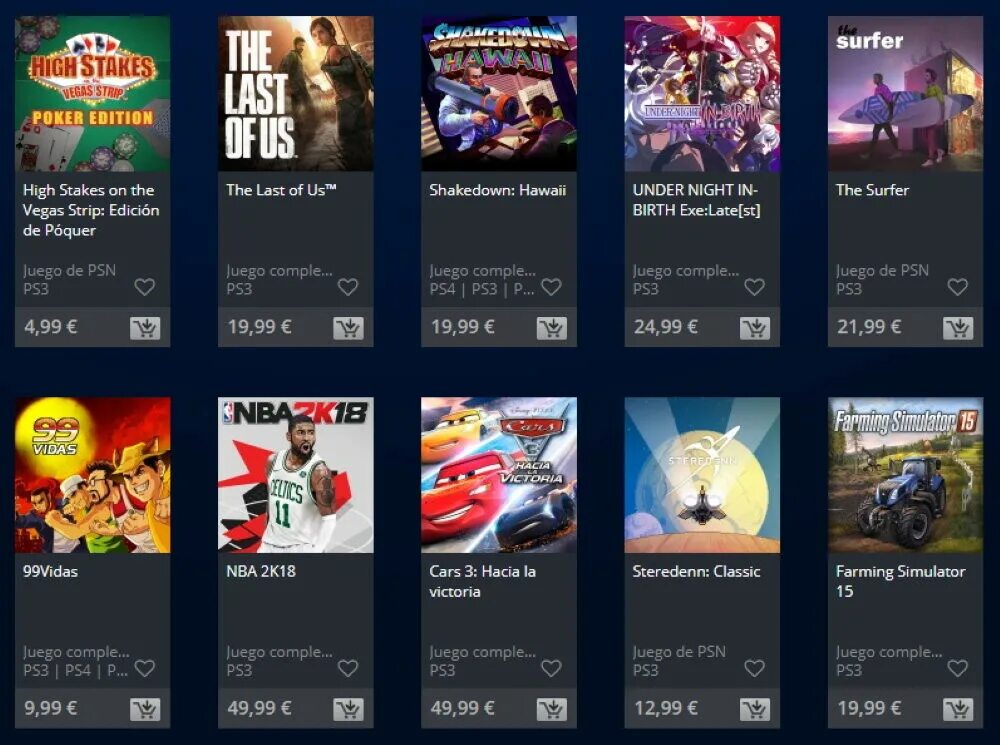This screenshot has width=1000, height=745.
Task: Add Farming Simulator 15 to cart
Action: [x=958, y=709]
